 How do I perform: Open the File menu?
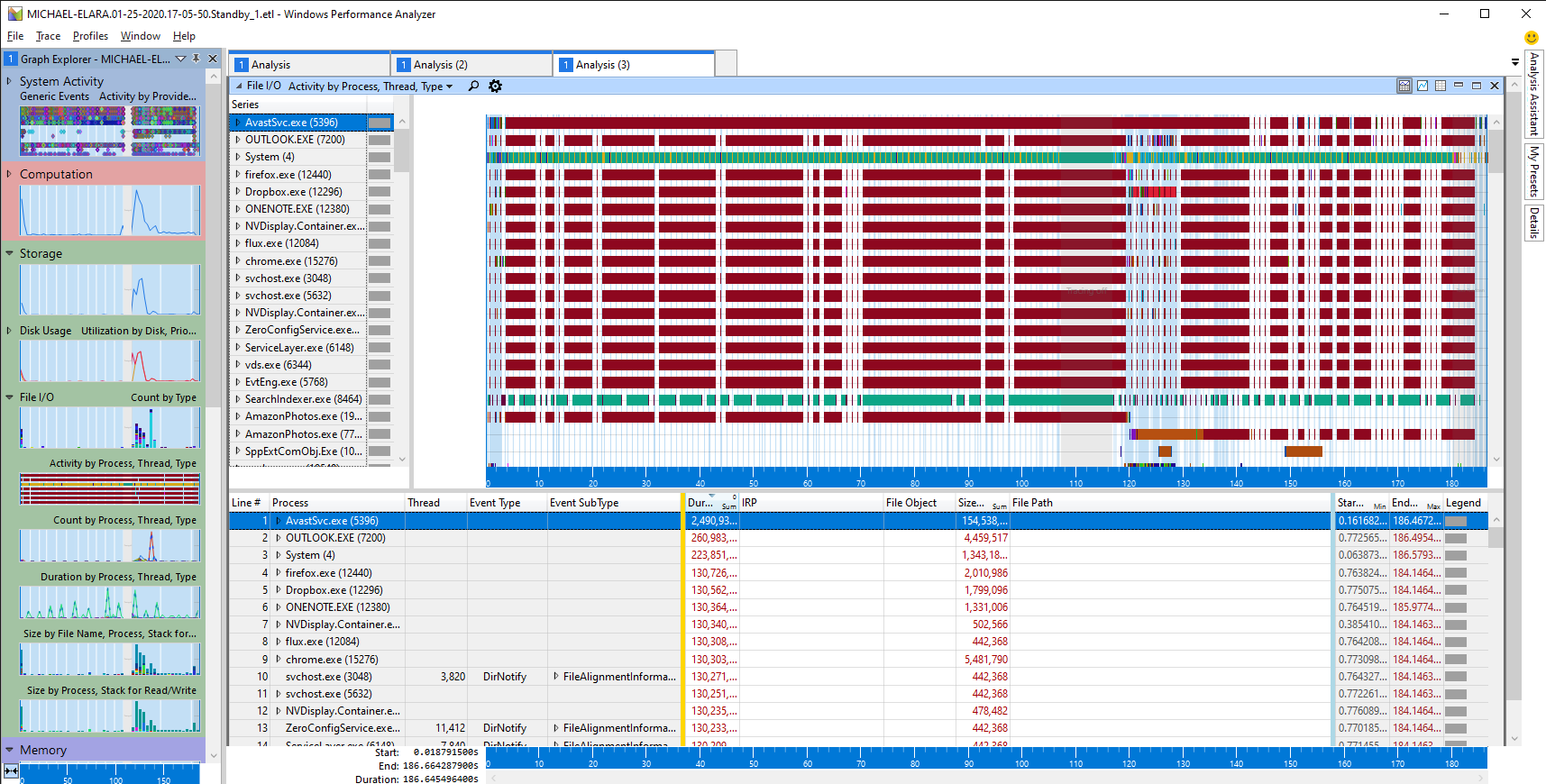(x=15, y=36)
